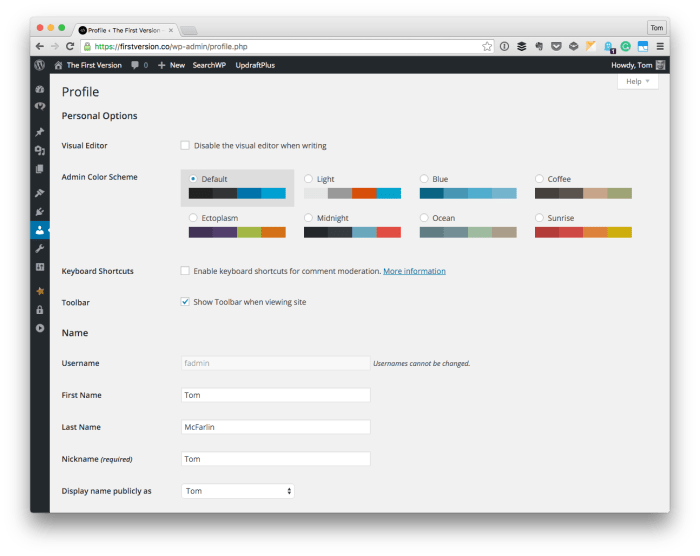Select the Sunrise color scheme radio button

[539, 218]
